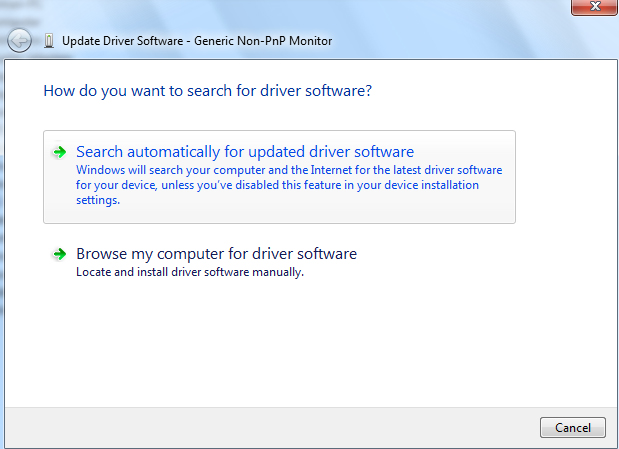Image resolution: width=619 pixels, height=449 pixels.
Task: Close the Update Driver Software window
Action: [x=595, y=6]
